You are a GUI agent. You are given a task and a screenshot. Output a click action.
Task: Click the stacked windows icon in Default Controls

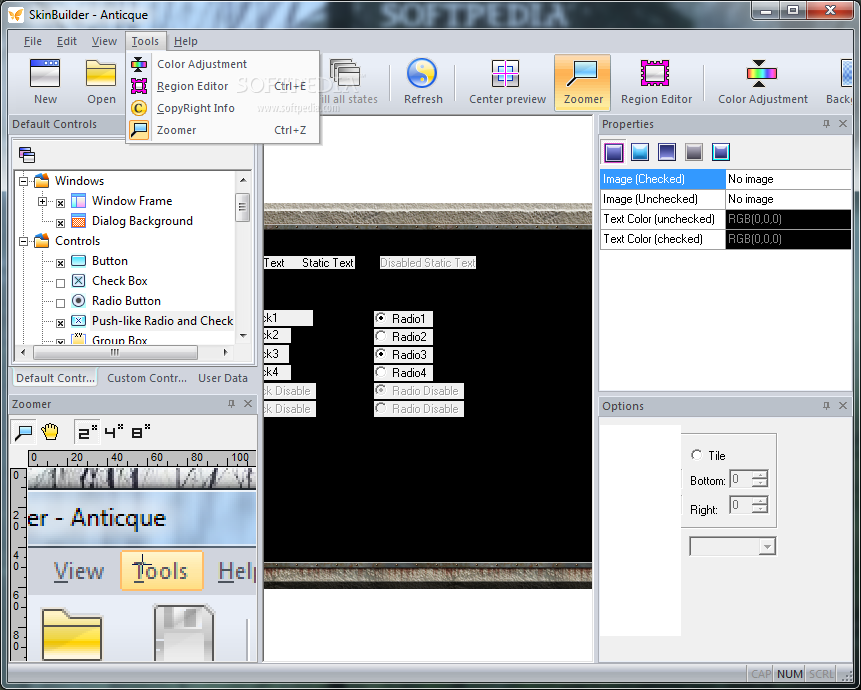click(27, 155)
